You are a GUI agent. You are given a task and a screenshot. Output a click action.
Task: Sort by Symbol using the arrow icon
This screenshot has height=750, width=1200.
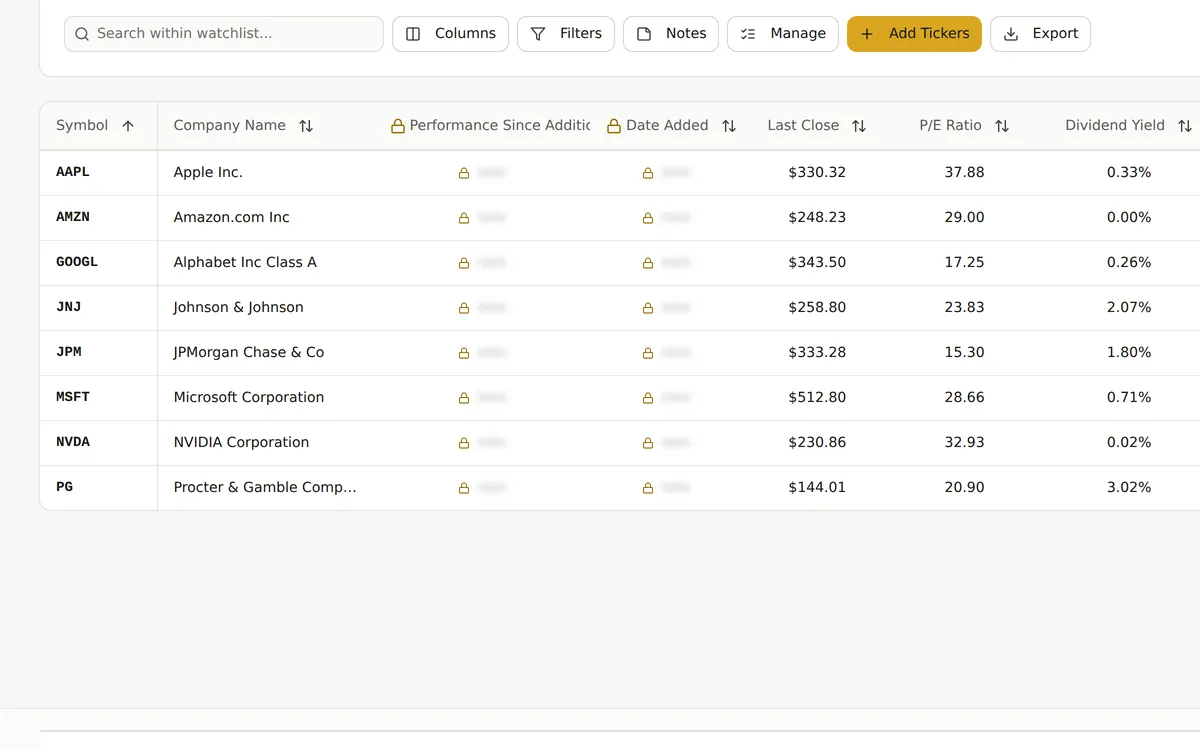click(x=128, y=126)
